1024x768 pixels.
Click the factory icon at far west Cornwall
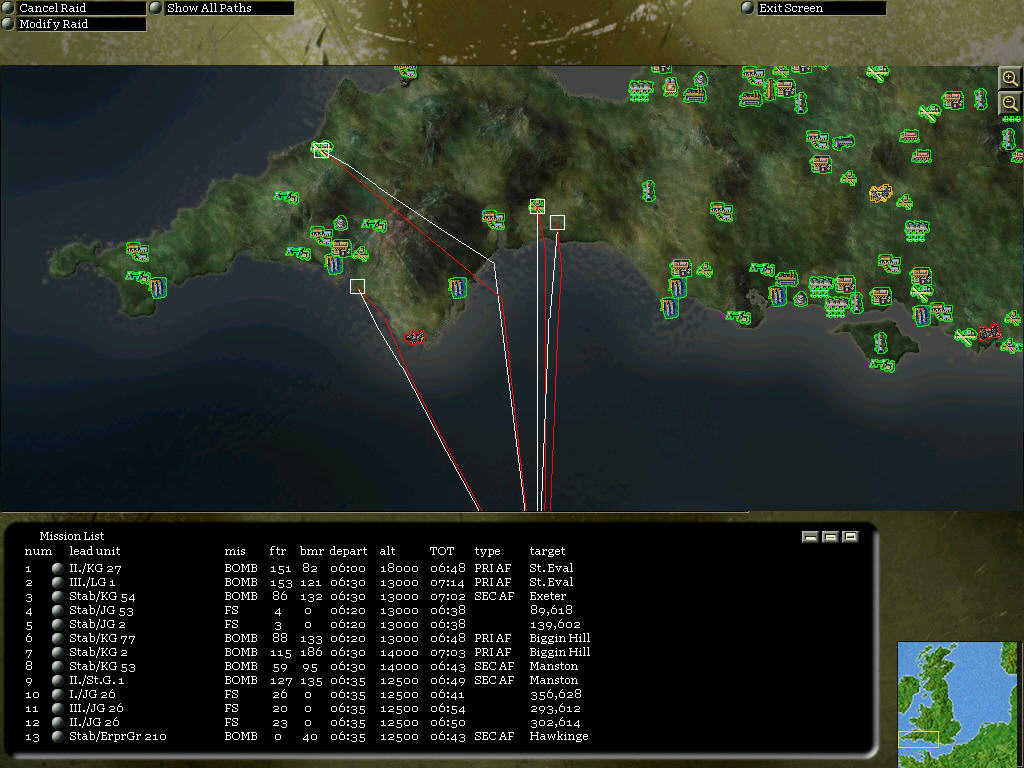click(x=137, y=251)
